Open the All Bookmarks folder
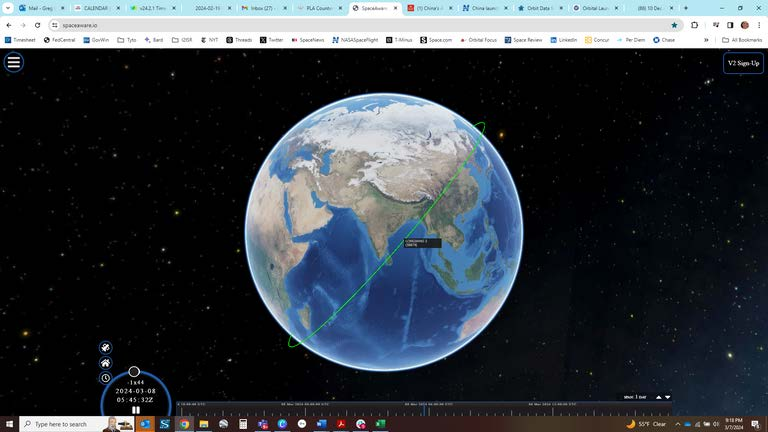This screenshot has height=432, width=768. (742, 40)
